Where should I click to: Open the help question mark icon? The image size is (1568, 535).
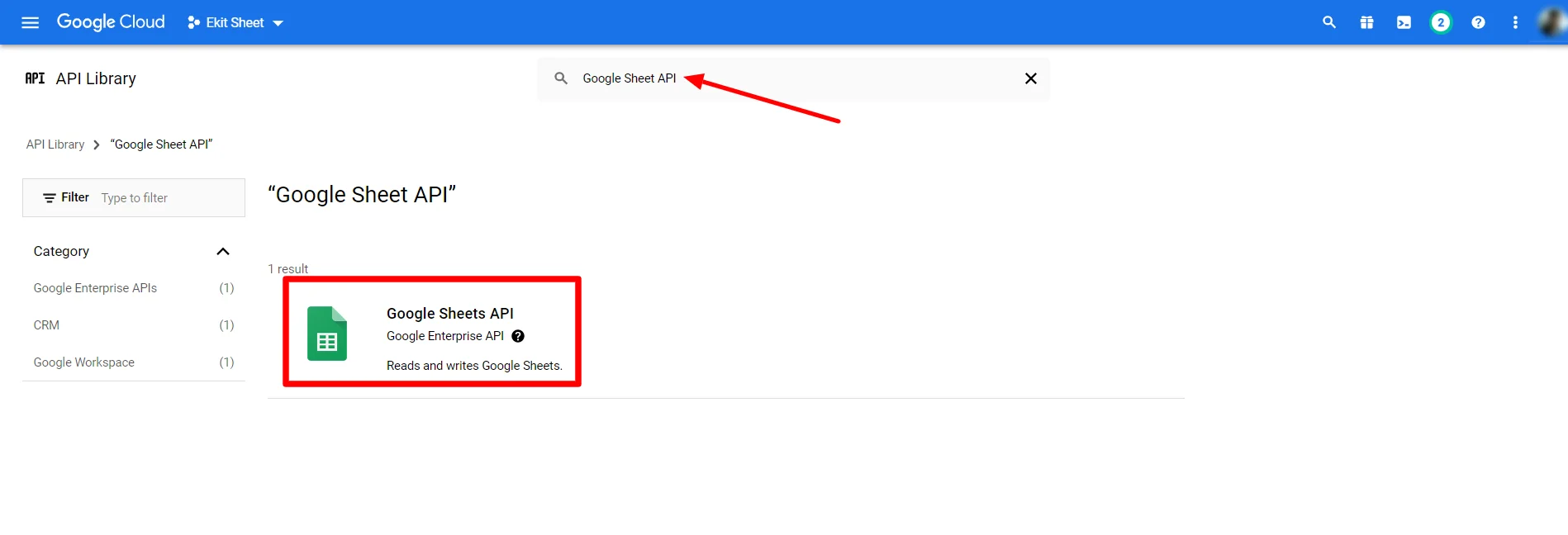click(1478, 22)
